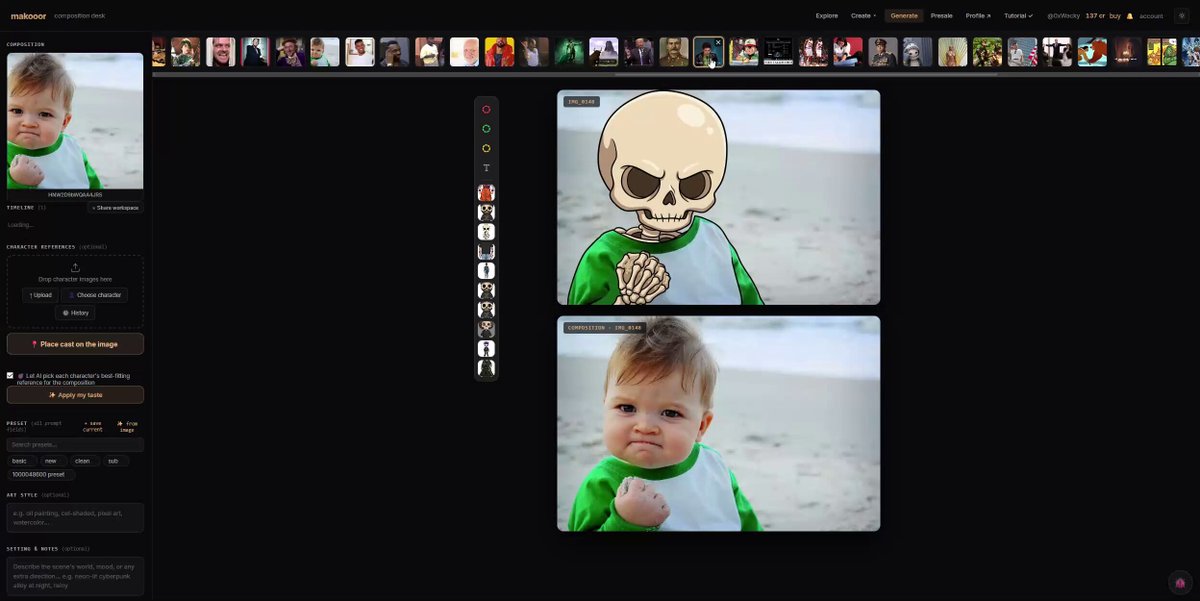
Task: Open the Profile link
Action: click(978, 16)
